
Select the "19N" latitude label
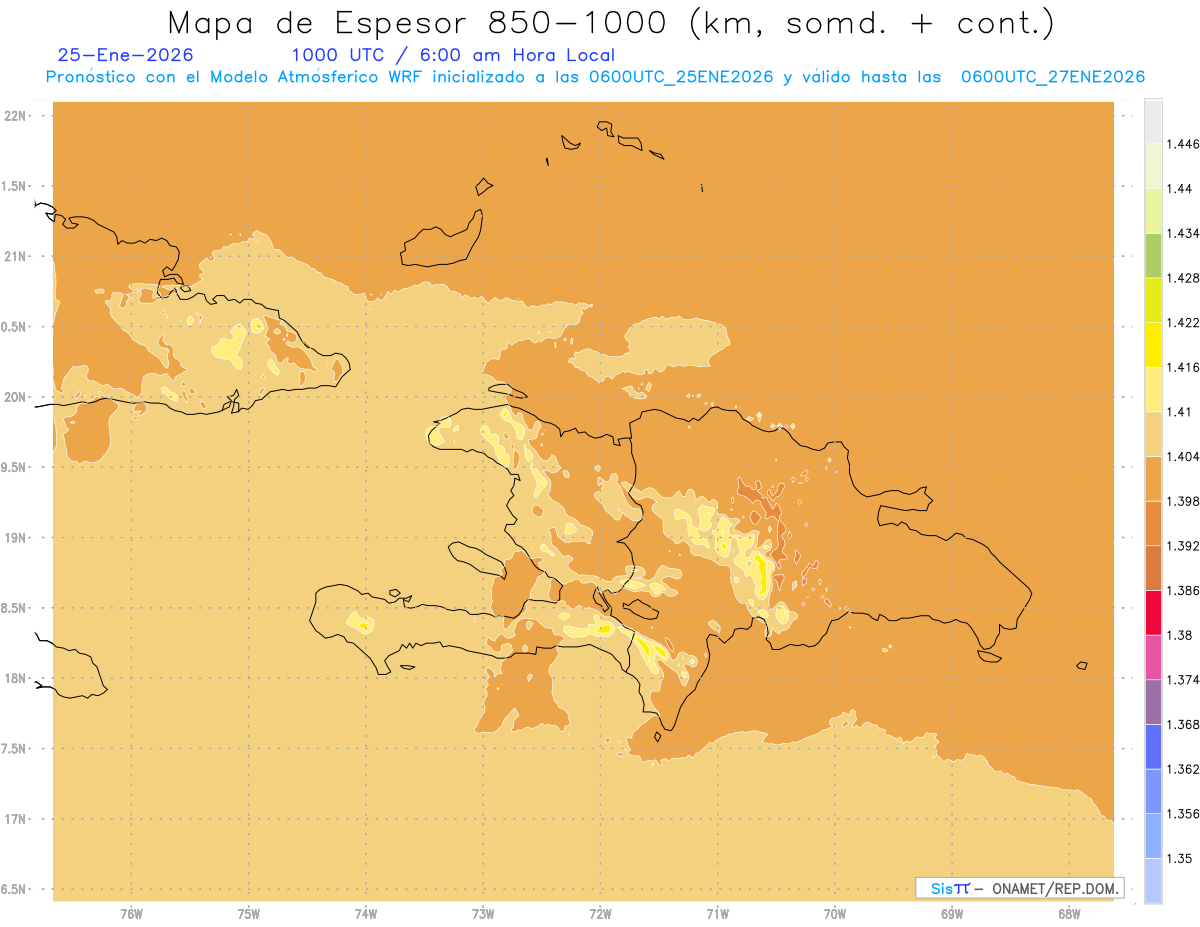pyautogui.click(x=15, y=538)
